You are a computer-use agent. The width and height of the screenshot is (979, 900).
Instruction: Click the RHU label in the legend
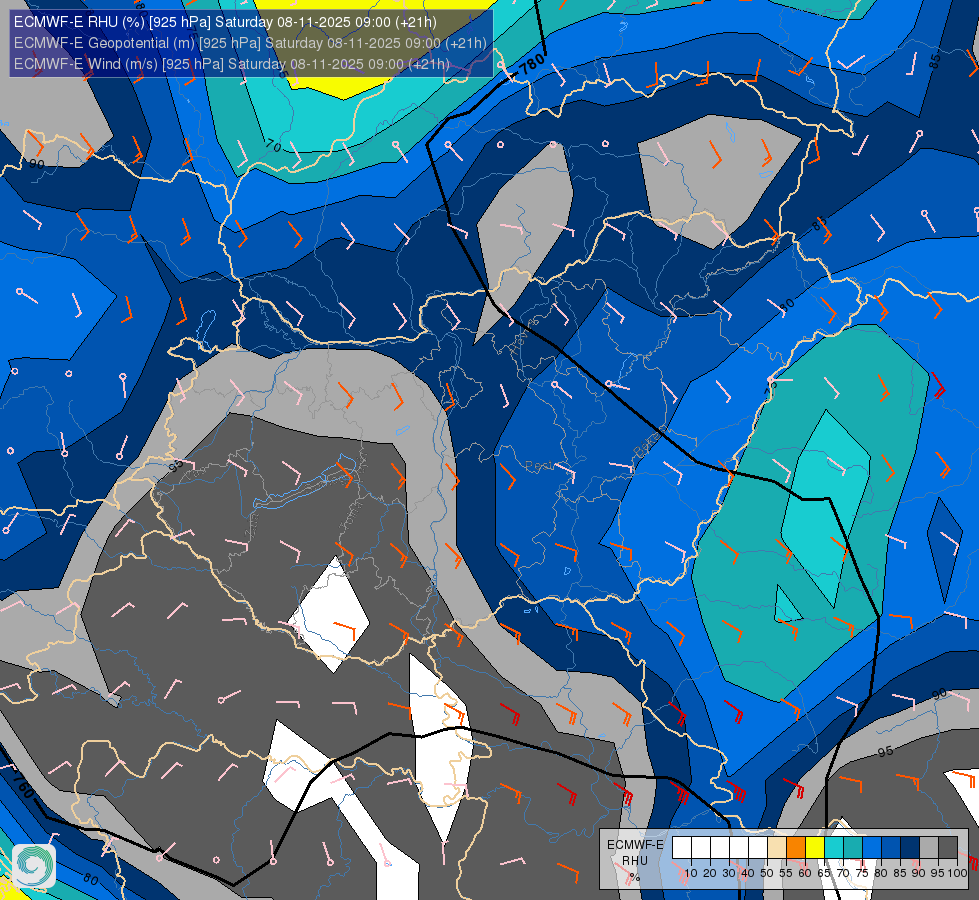[x=635, y=861]
